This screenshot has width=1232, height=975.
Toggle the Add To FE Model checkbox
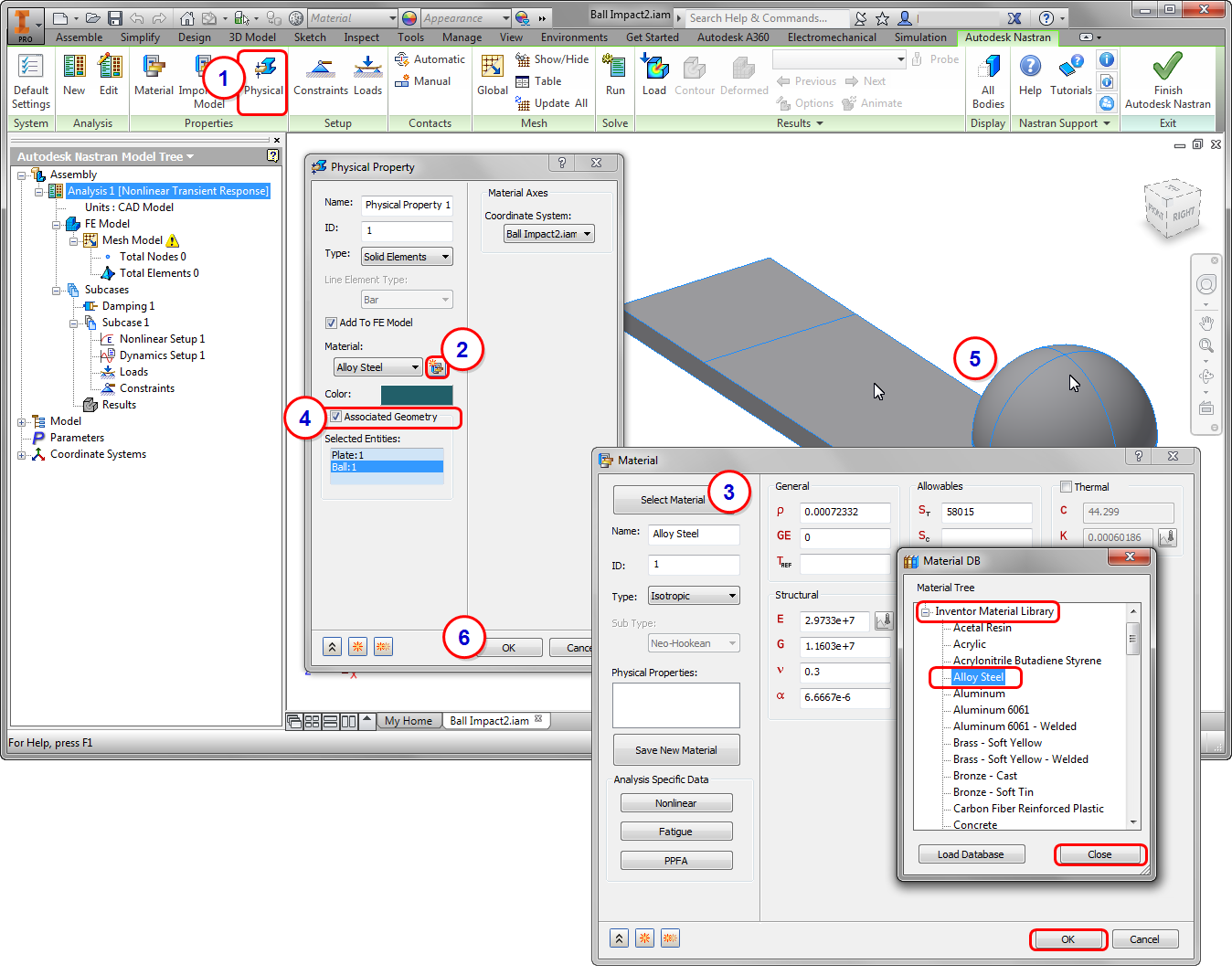pos(331,323)
